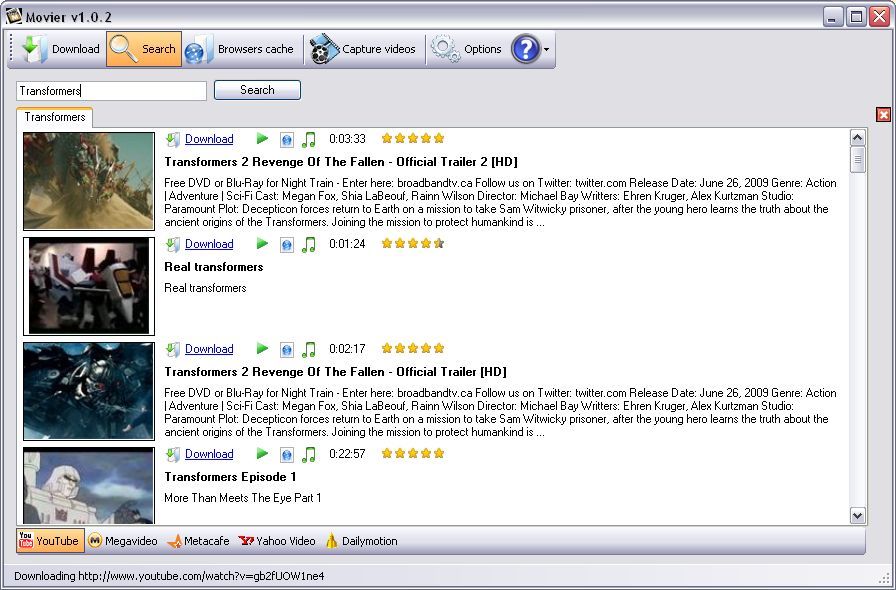Maximize the Movier window
The width and height of the screenshot is (896, 590).
tap(857, 17)
